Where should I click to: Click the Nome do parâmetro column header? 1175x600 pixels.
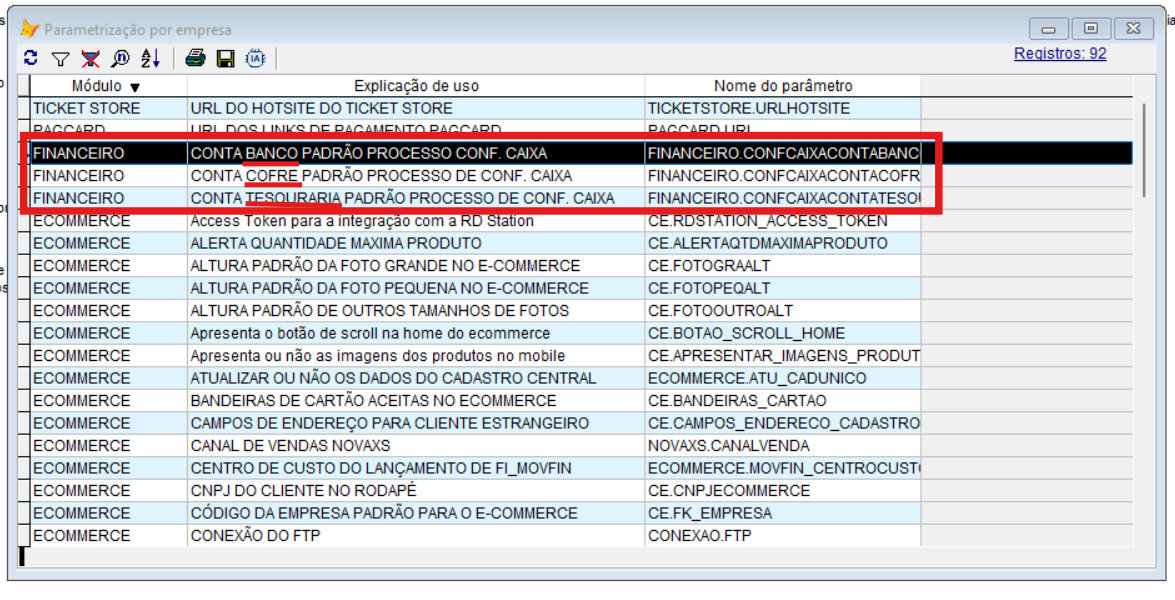click(782, 86)
